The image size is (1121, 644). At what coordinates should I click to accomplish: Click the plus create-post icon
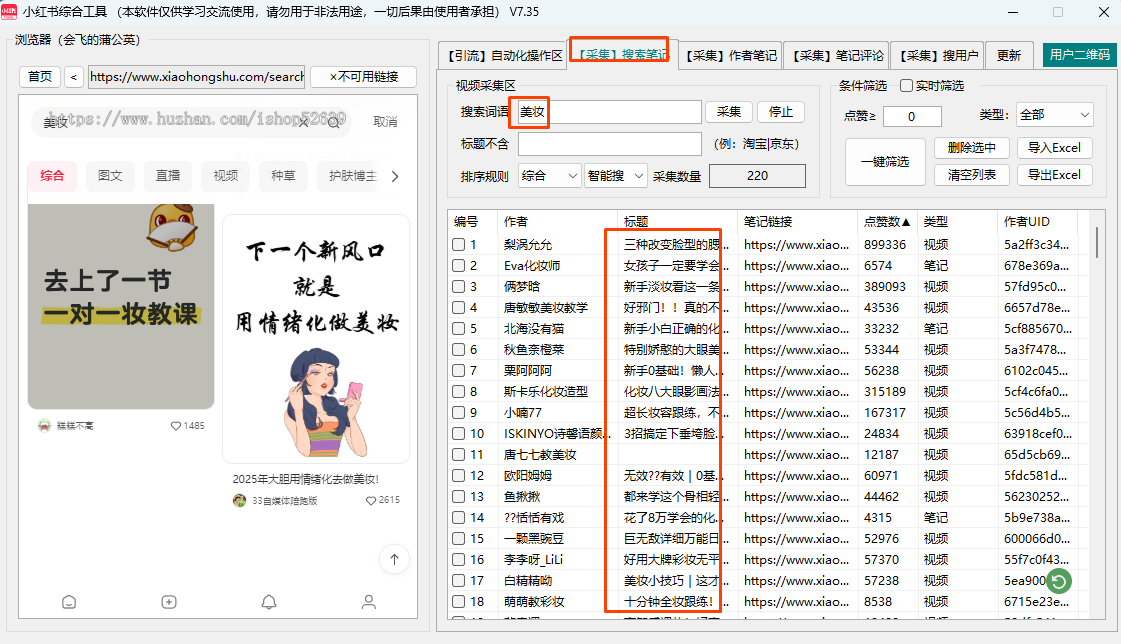click(168, 602)
